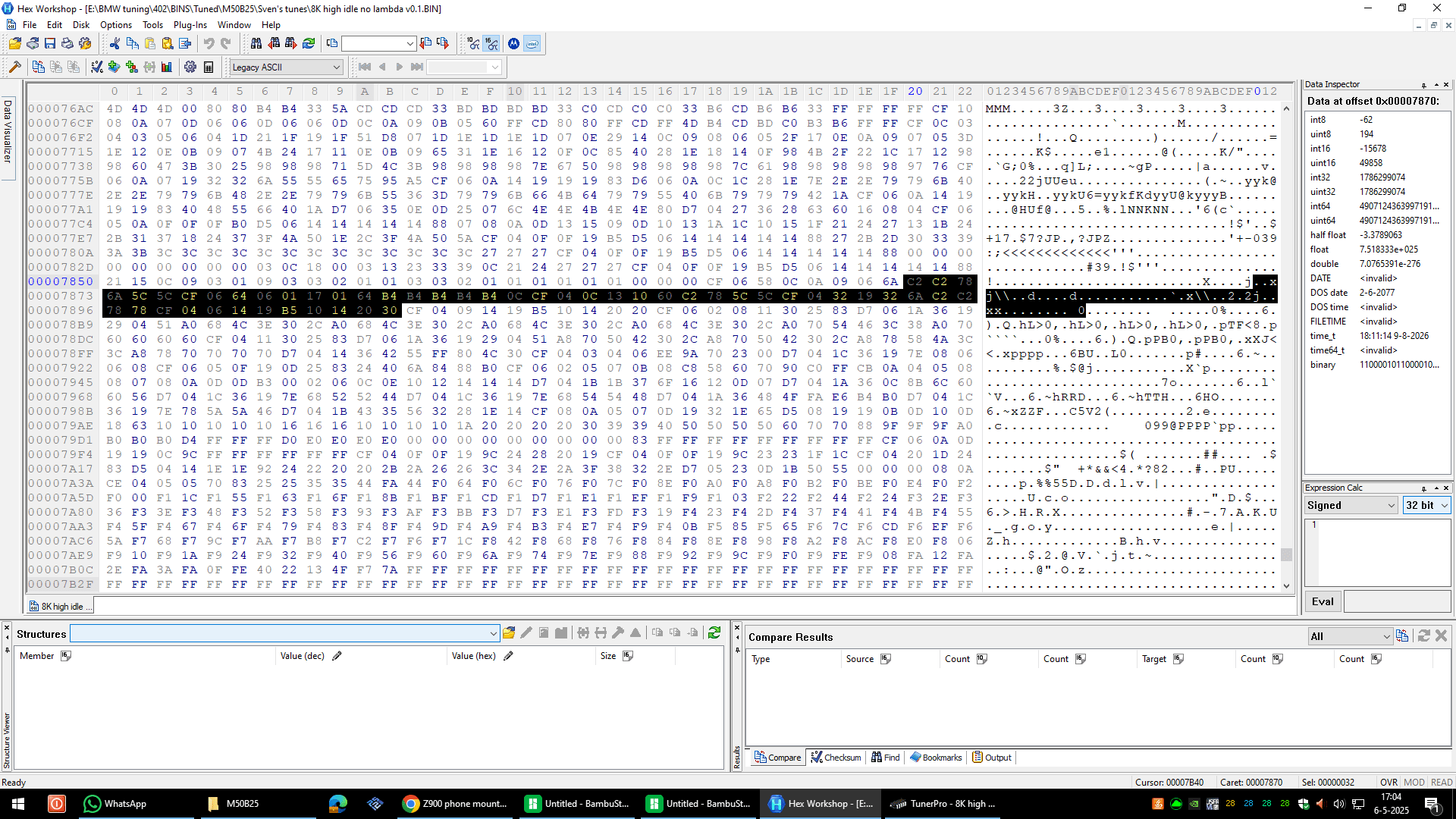Select the Find binoculars tool
This screenshot has height=819, width=1456.
256,43
